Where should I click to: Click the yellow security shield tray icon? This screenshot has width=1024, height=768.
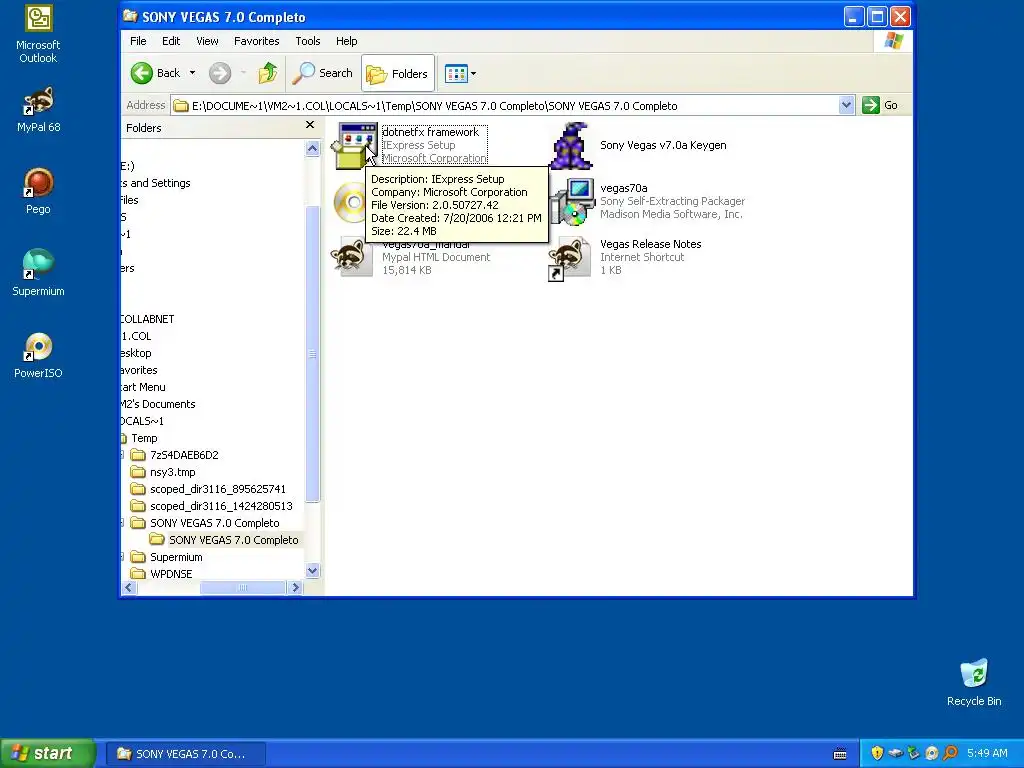877,753
